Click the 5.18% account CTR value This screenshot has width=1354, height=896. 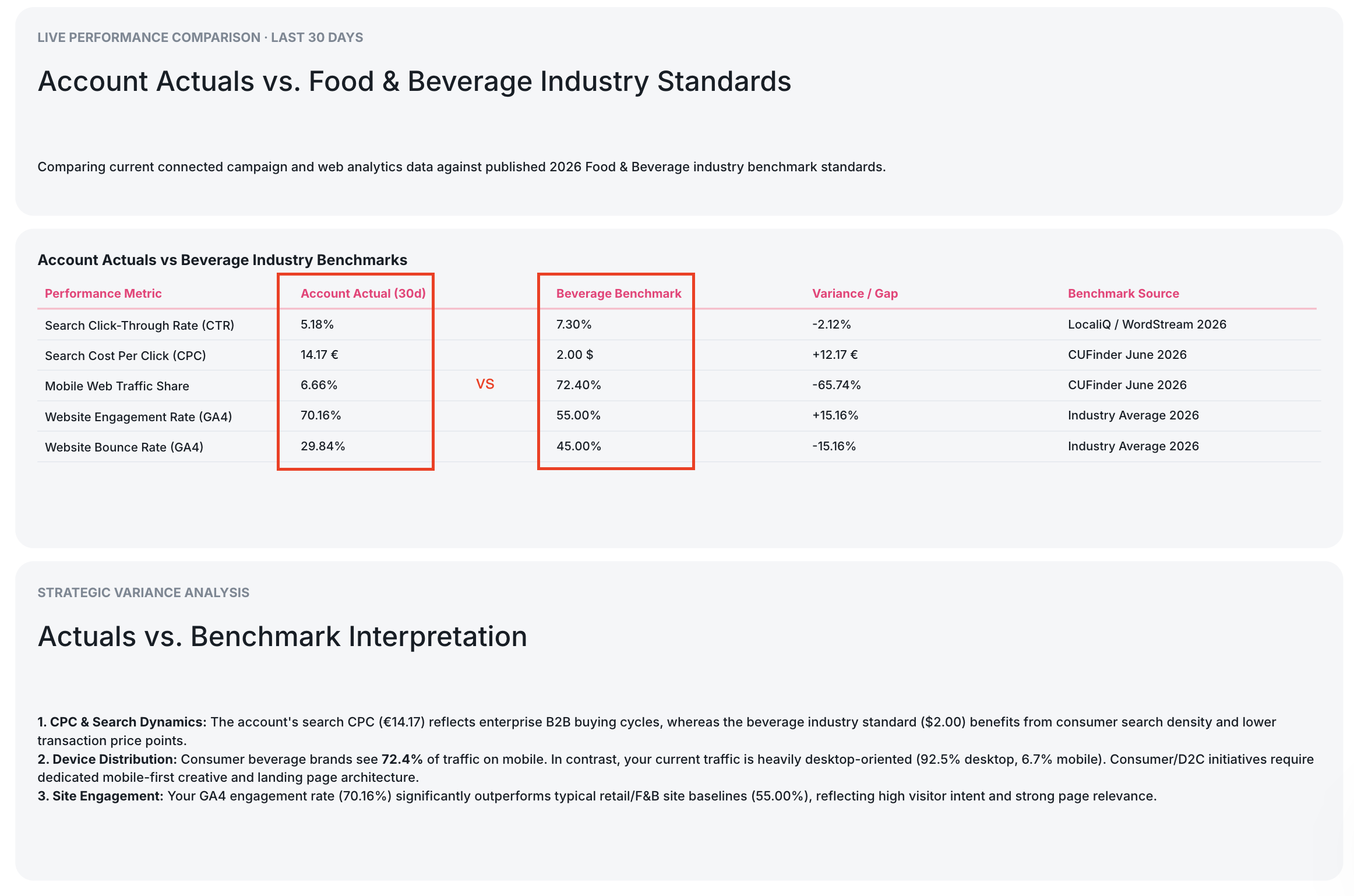(317, 324)
